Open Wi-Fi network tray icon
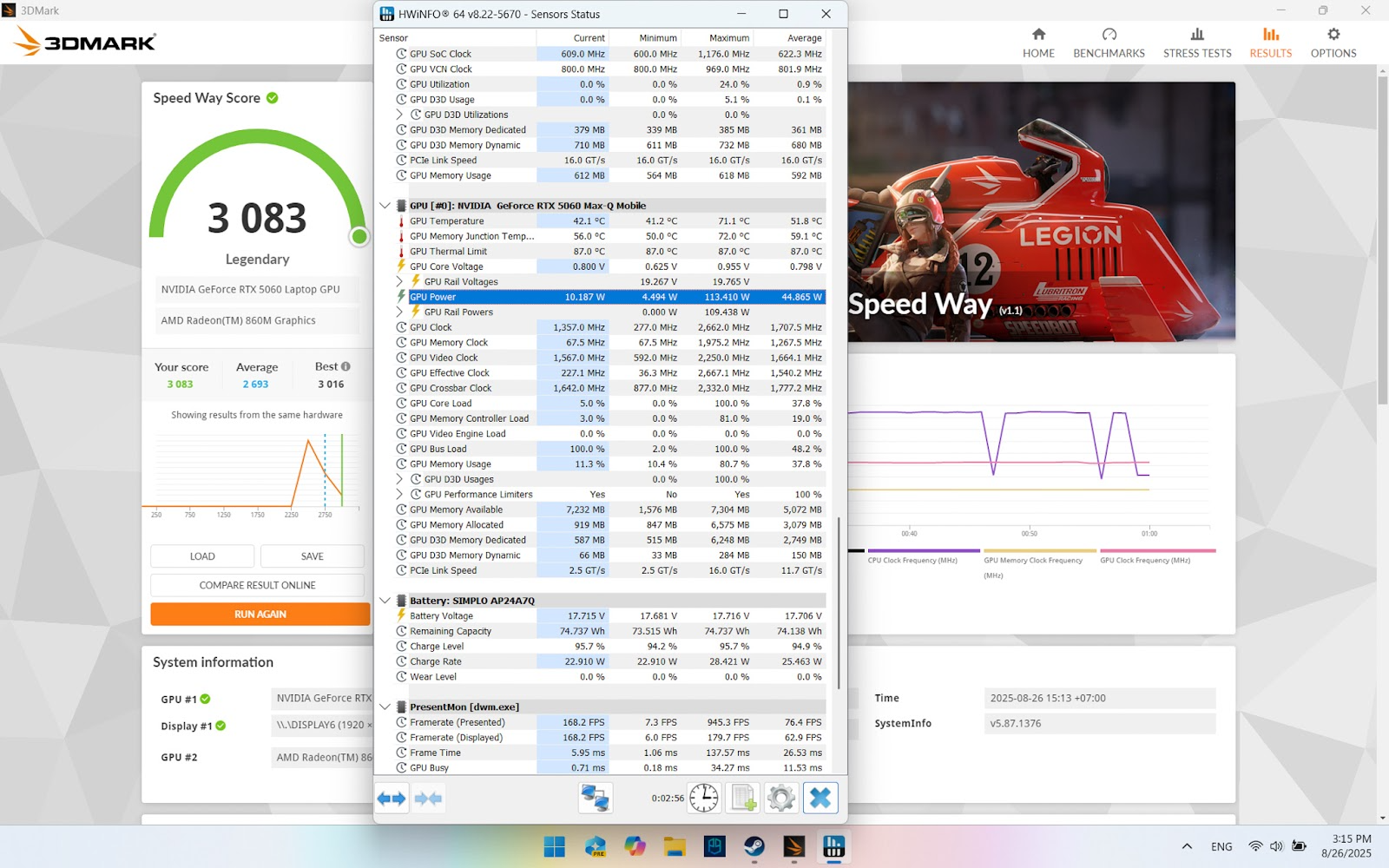Image resolution: width=1389 pixels, height=868 pixels. coord(1255,846)
